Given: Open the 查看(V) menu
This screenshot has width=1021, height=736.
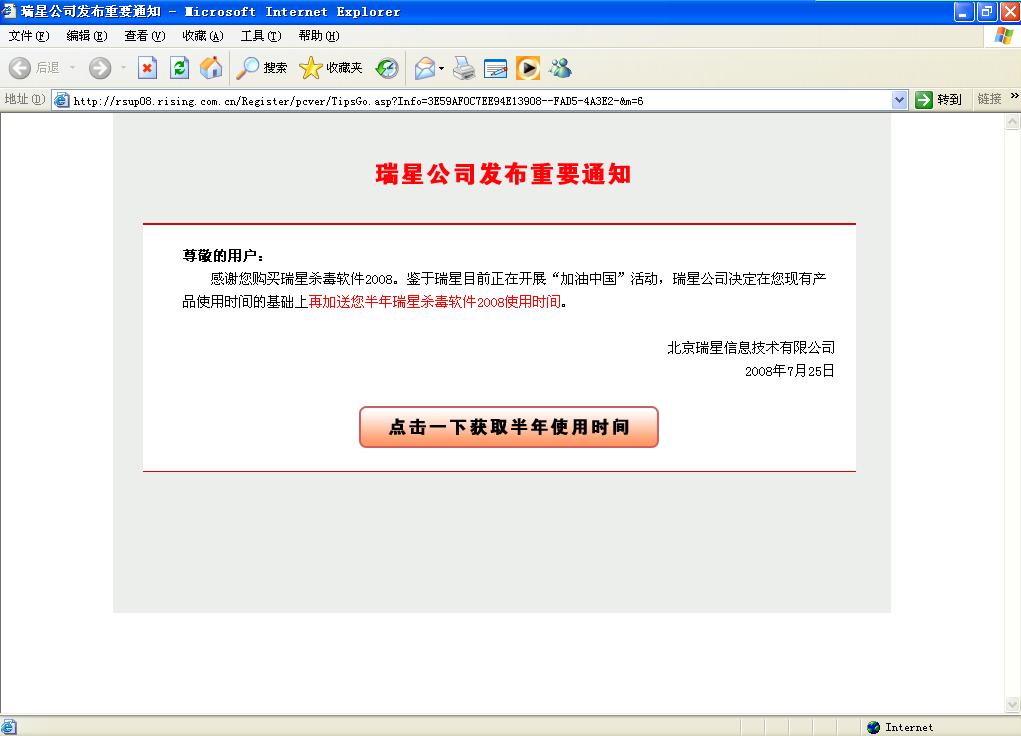Looking at the screenshot, I should 145,36.
